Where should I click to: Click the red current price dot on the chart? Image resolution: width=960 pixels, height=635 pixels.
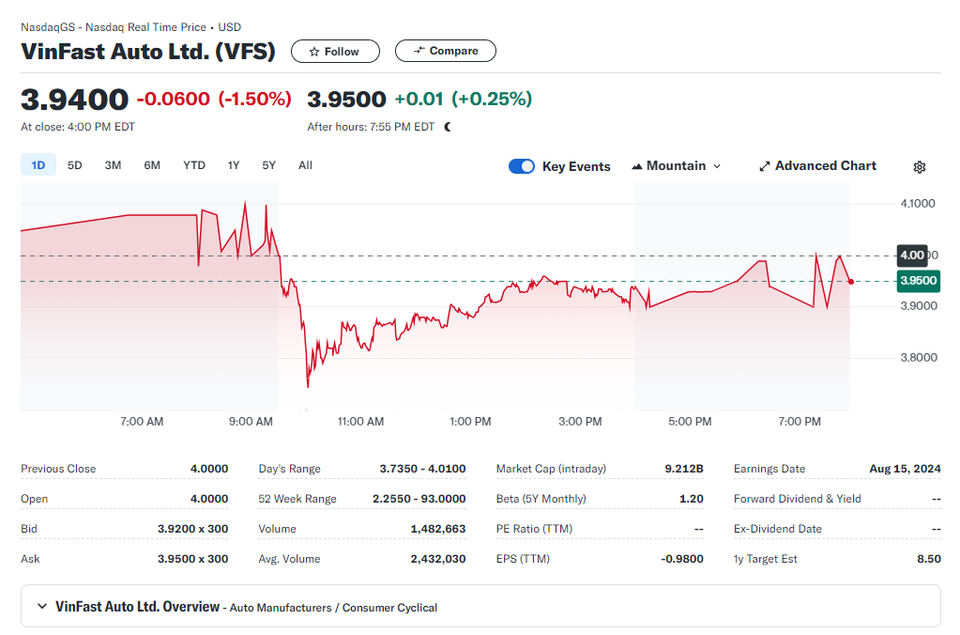click(851, 282)
